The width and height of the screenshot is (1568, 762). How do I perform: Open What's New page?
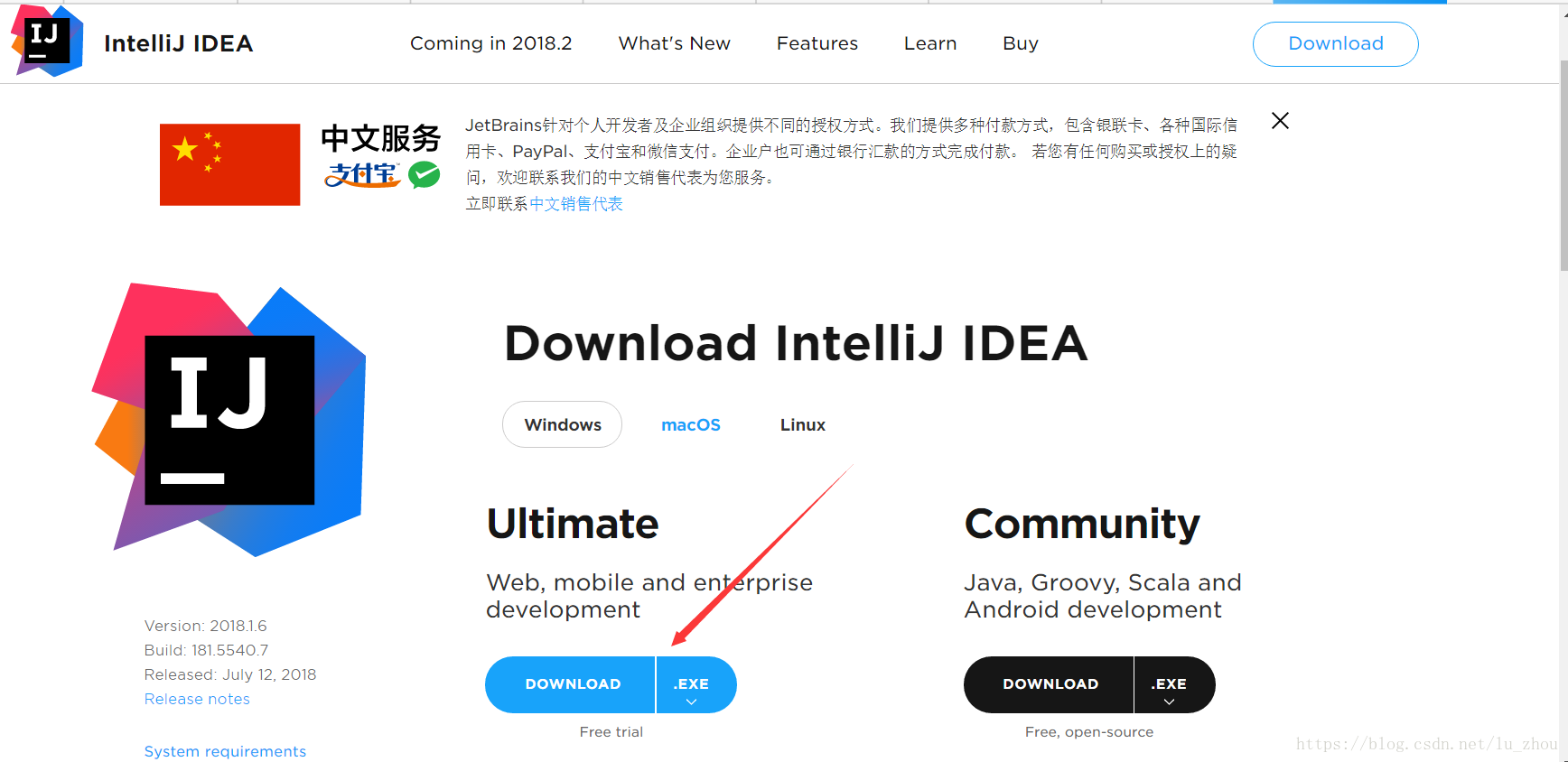click(674, 43)
